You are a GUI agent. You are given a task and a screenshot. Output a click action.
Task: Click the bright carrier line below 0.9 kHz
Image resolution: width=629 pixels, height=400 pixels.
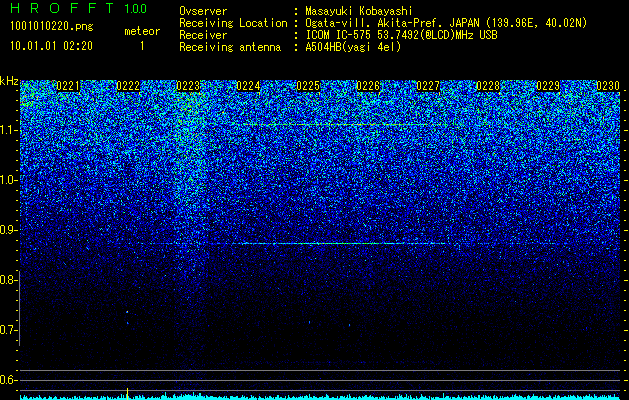pos(341,244)
